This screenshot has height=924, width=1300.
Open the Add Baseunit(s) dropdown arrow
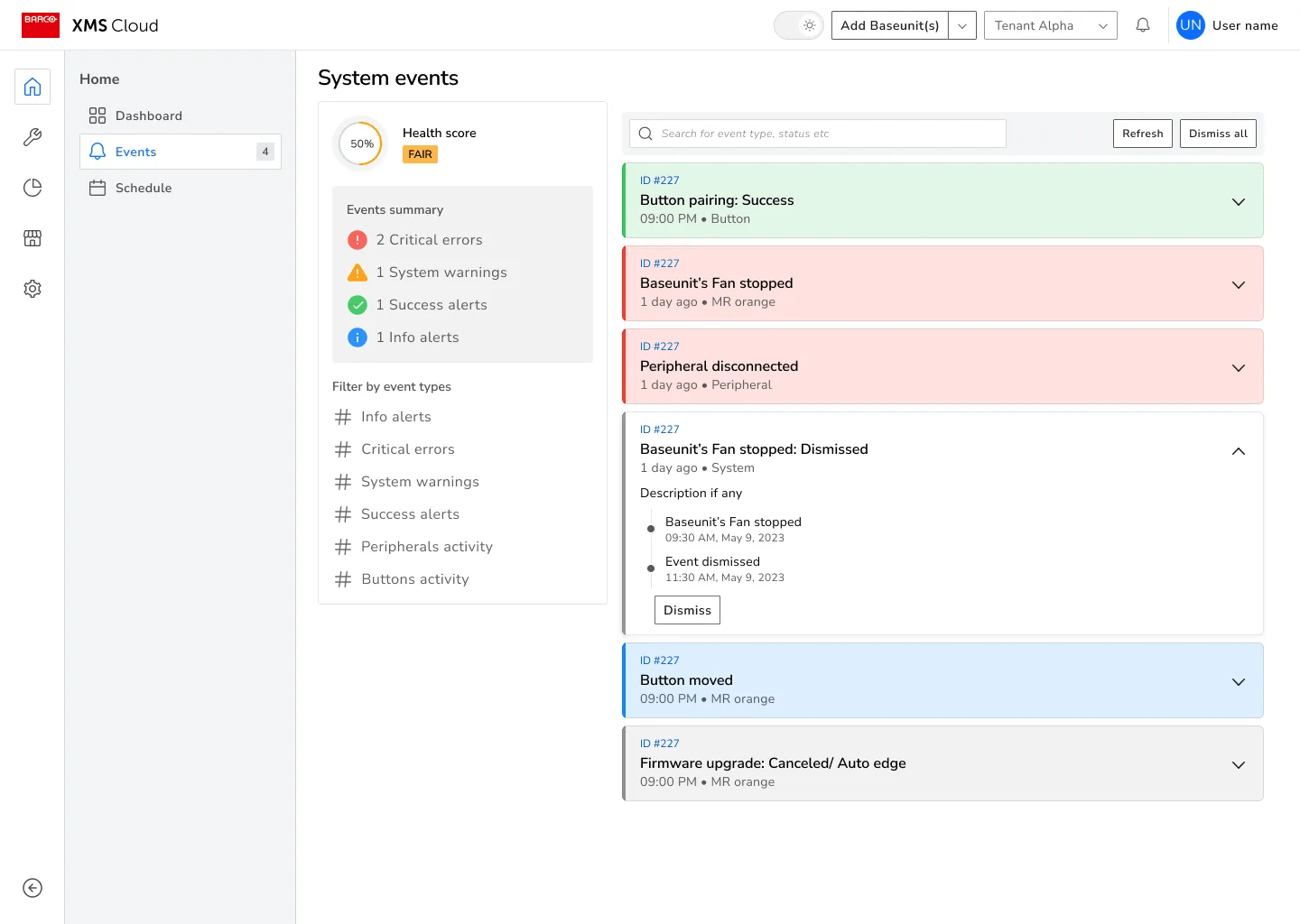pos(962,25)
